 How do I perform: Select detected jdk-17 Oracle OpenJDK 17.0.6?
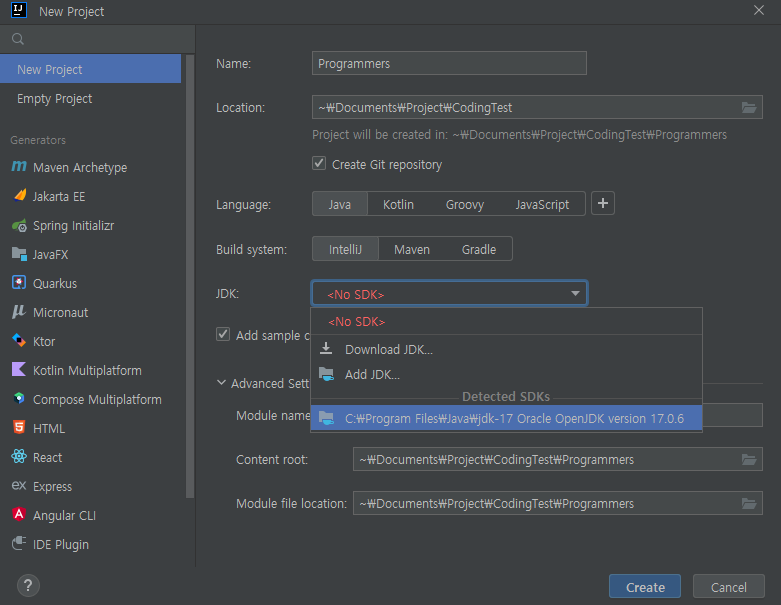pyautogui.click(x=506, y=418)
